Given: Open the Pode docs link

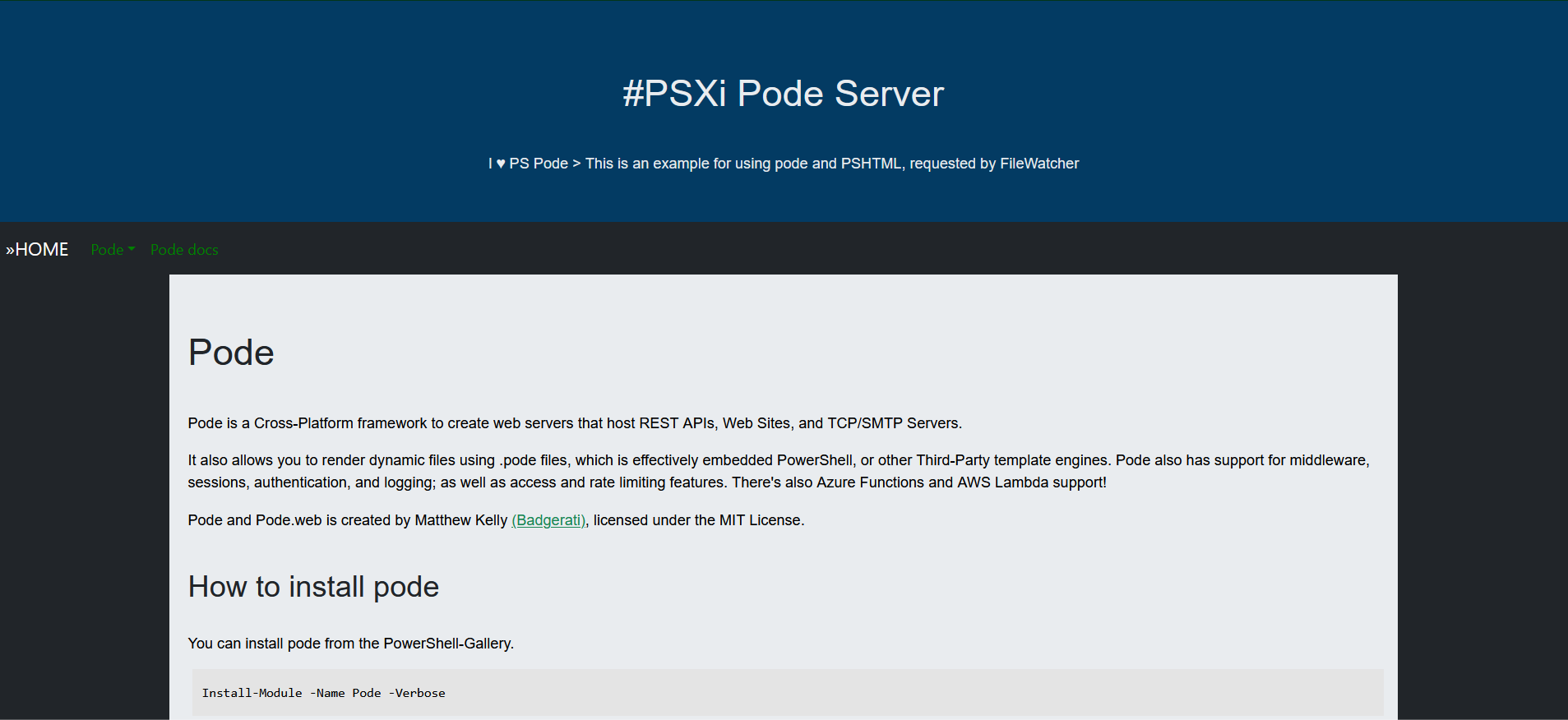Looking at the screenshot, I should coord(184,249).
